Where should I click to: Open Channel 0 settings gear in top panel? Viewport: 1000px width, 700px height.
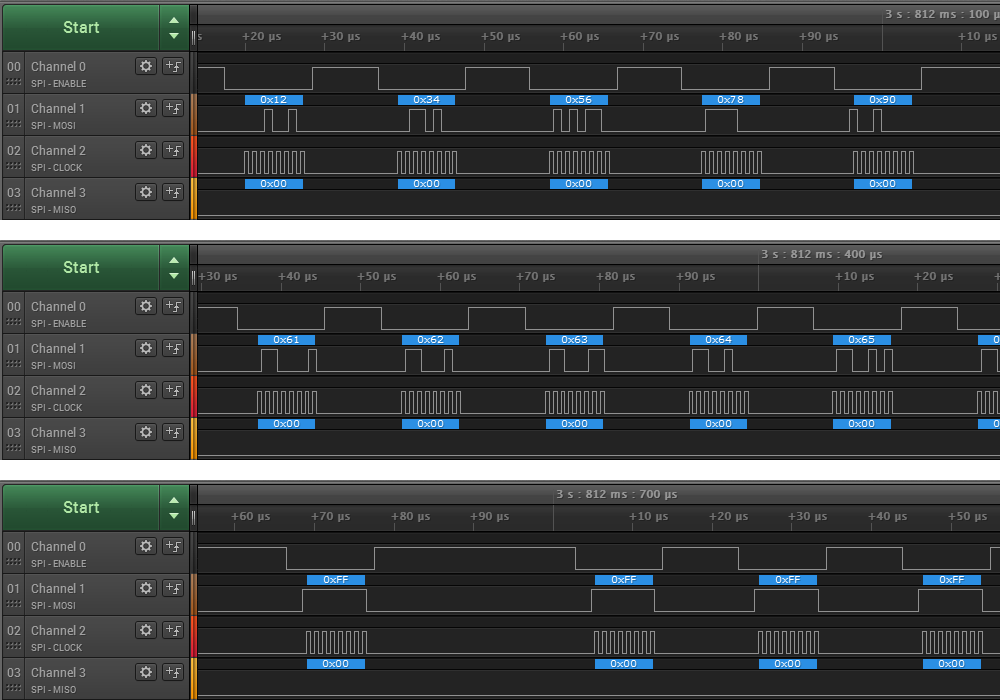[146, 66]
